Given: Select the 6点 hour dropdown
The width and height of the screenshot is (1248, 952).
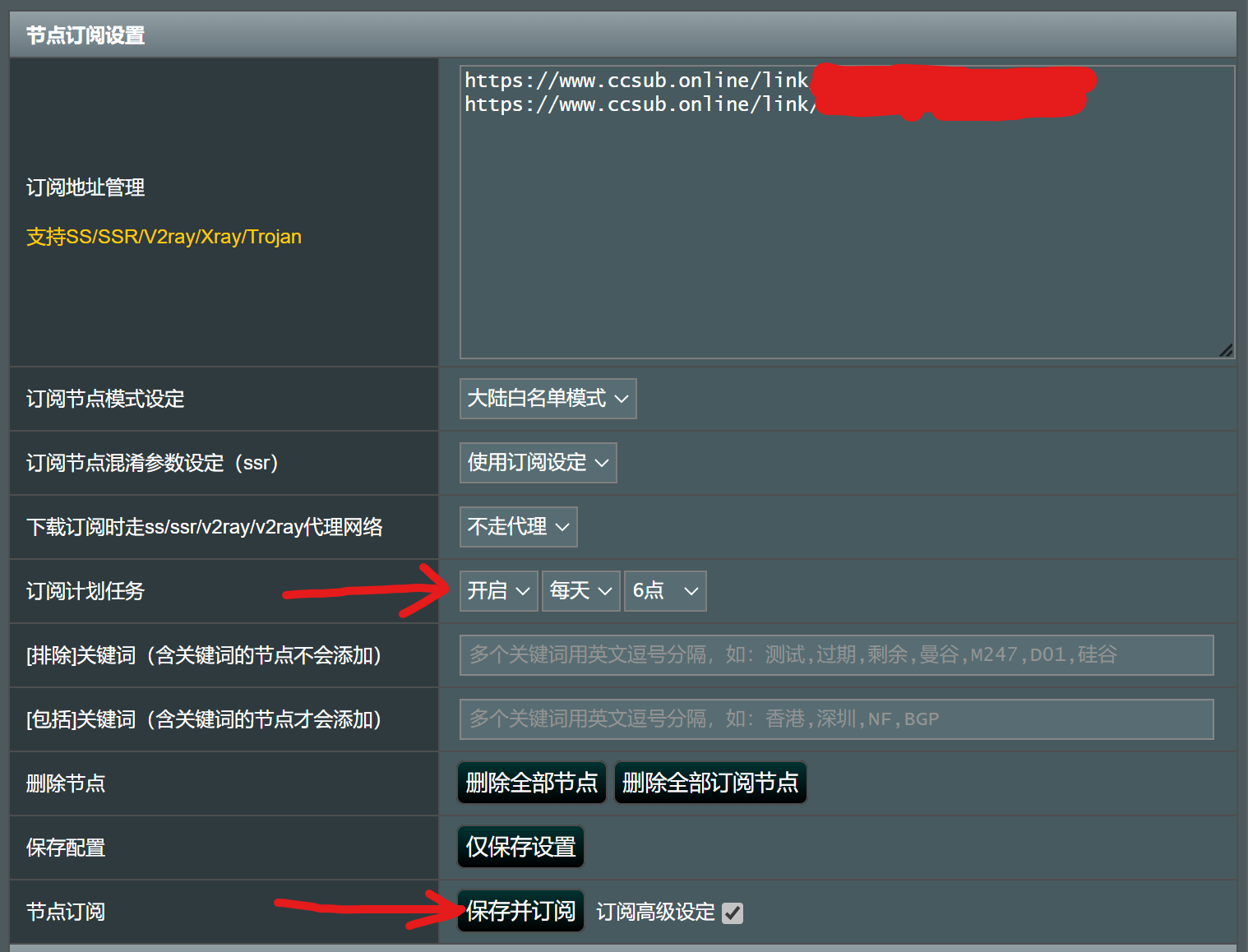Looking at the screenshot, I should click(664, 591).
